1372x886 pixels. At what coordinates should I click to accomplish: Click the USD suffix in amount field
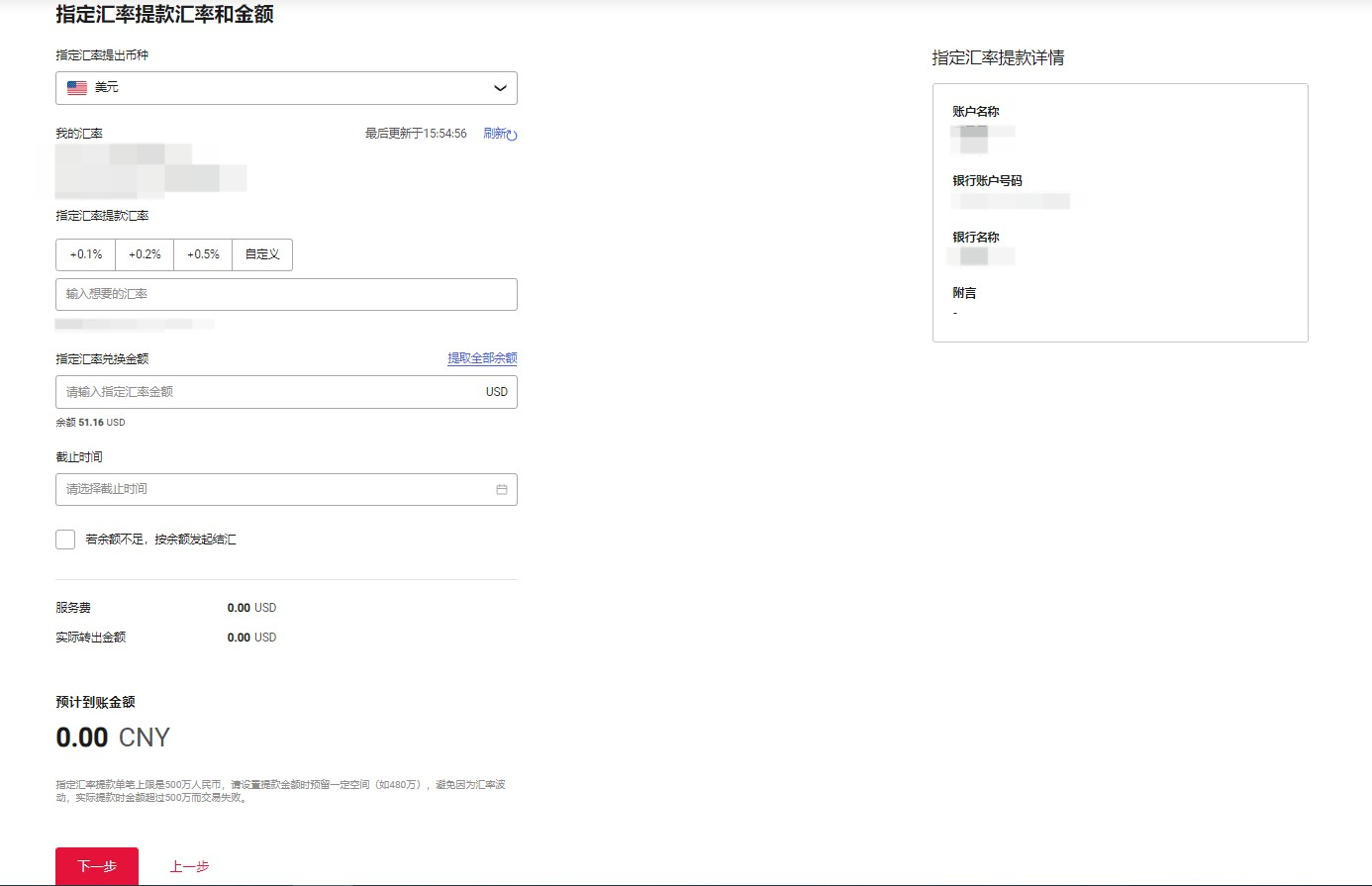(496, 392)
